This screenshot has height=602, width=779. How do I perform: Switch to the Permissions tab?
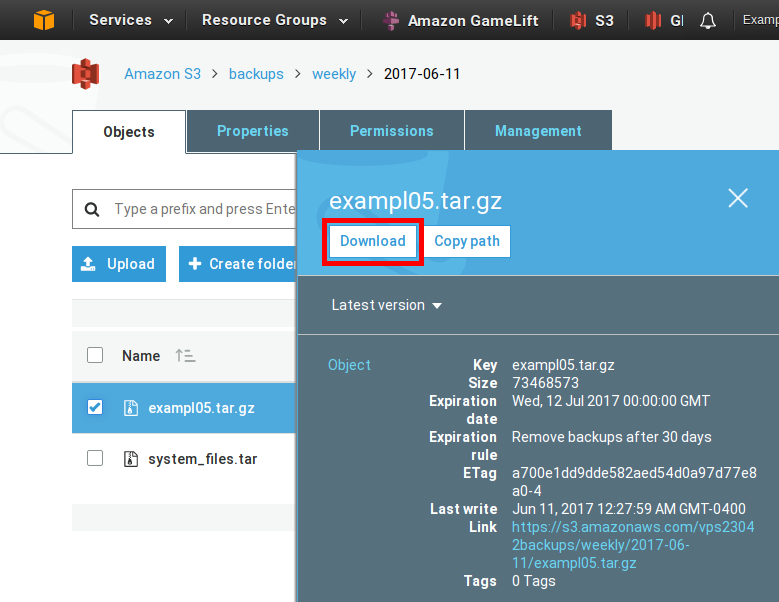coord(391,131)
